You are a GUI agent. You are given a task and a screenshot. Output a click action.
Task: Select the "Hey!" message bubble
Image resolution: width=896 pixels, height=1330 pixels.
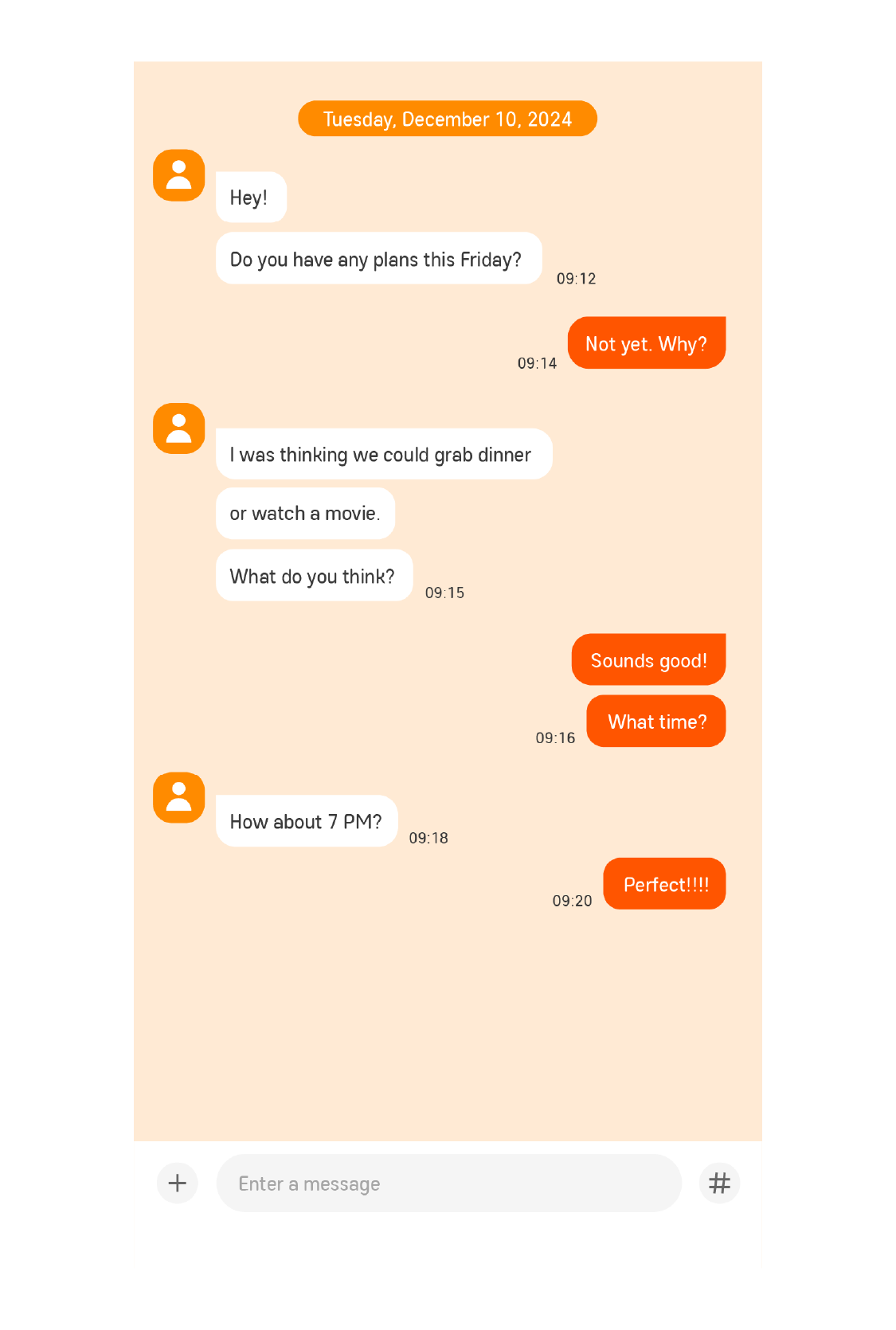[x=251, y=197]
